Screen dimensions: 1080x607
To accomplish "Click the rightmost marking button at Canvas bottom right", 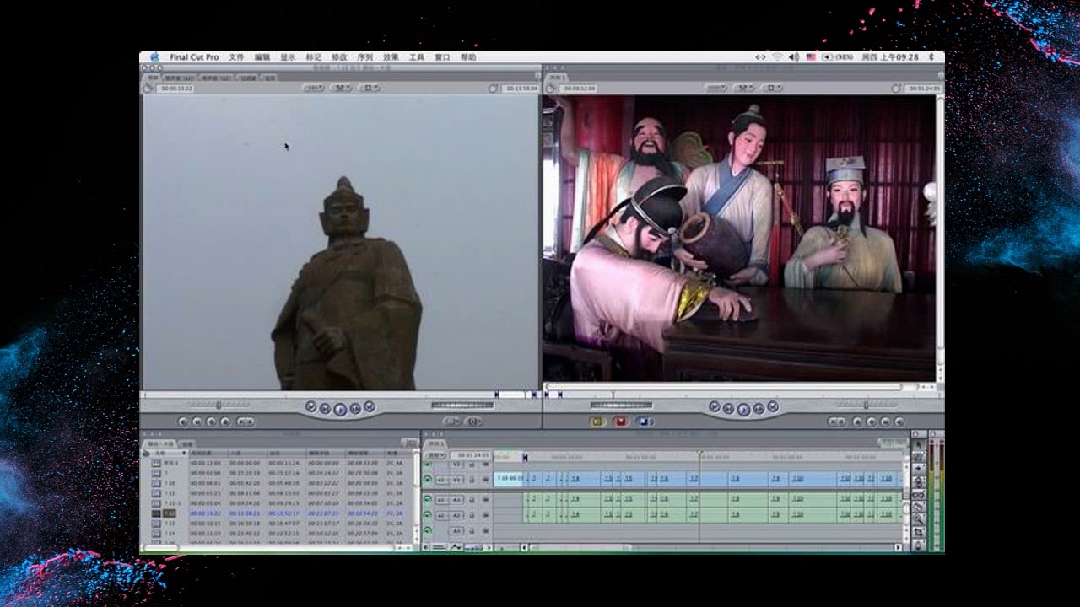I will (x=899, y=422).
